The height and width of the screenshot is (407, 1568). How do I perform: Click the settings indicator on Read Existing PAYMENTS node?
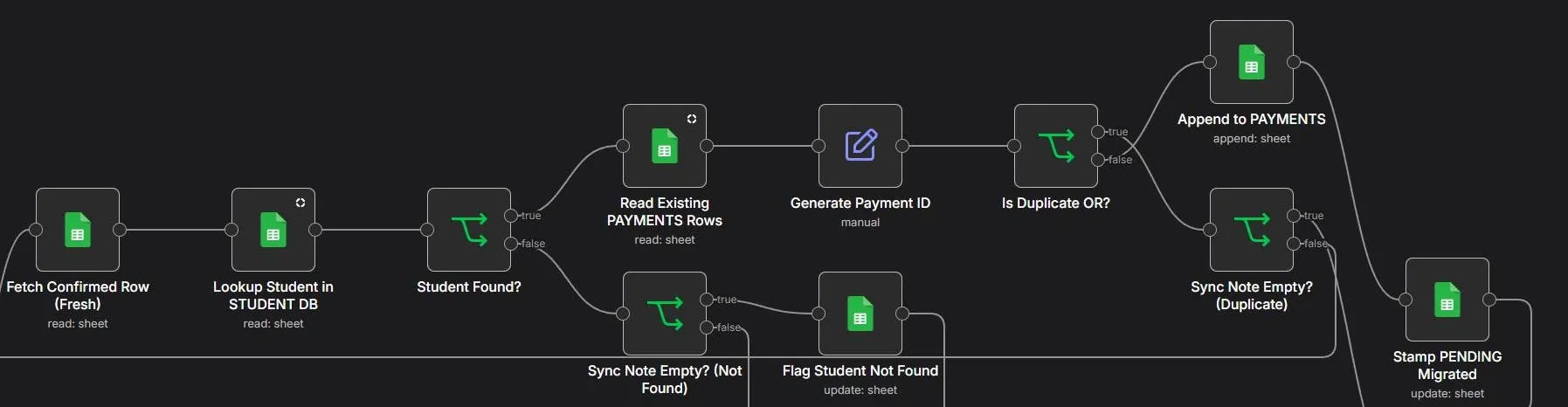point(692,119)
